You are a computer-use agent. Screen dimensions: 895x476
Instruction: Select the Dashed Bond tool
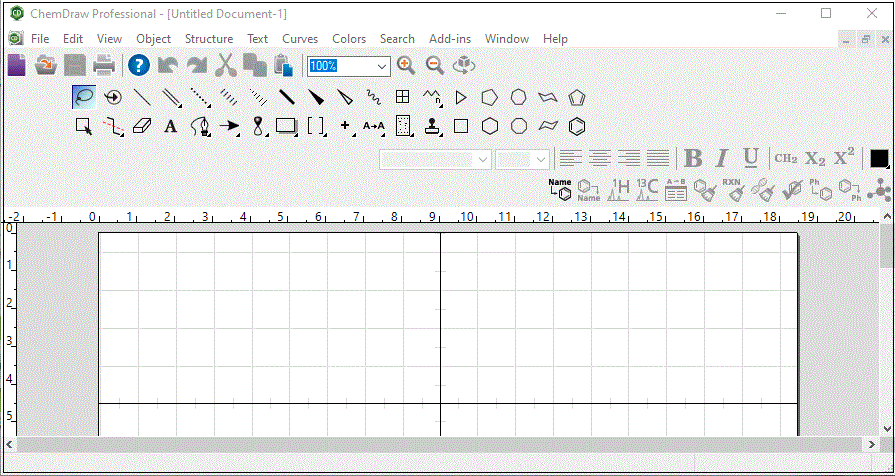click(x=200, y=97)
